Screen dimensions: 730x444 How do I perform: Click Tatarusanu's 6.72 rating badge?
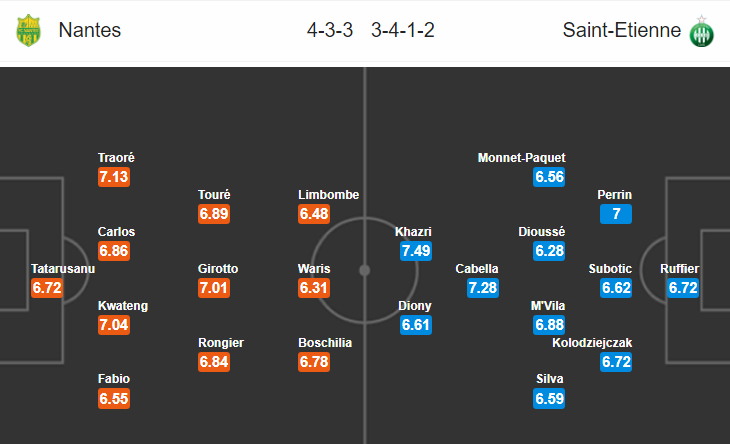(47, 288)
